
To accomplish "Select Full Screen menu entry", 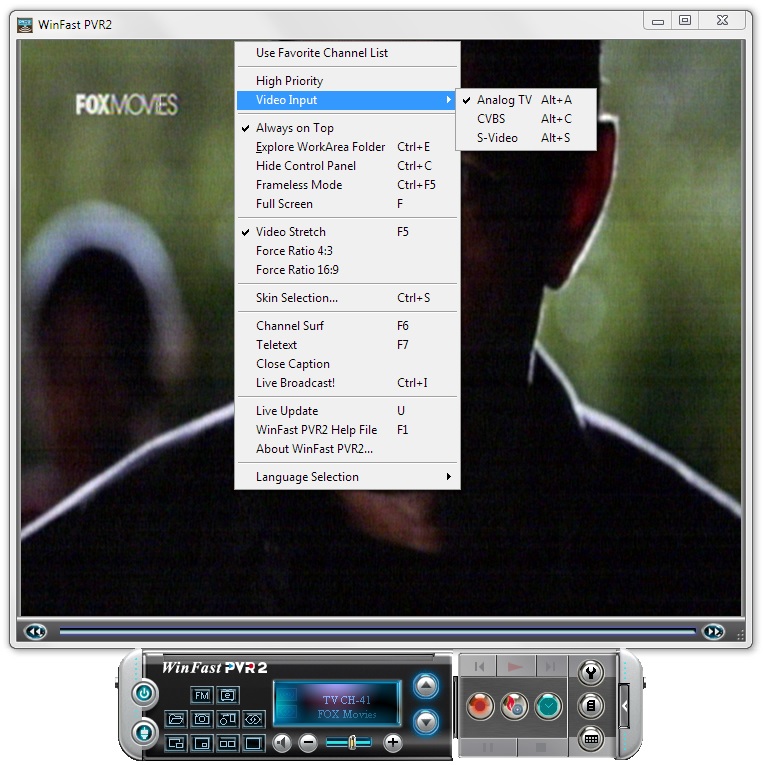I will click(x=284, y=204).
